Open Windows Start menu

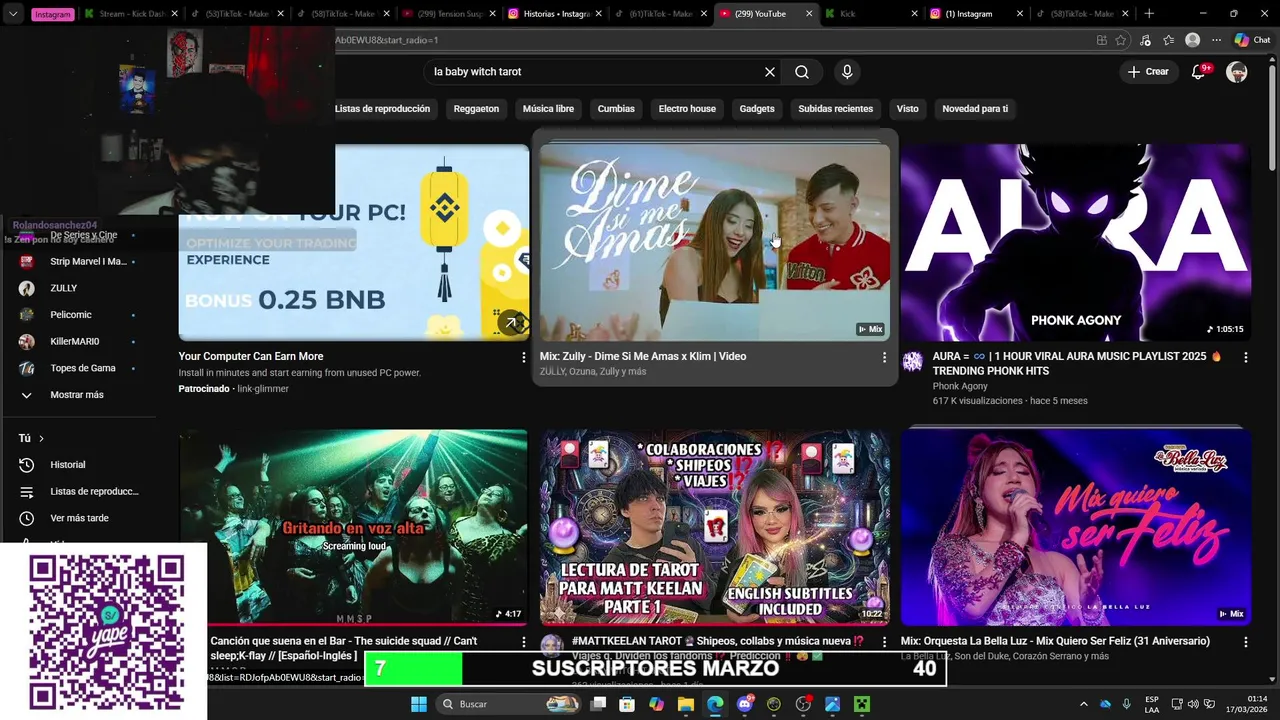[419, 704]
